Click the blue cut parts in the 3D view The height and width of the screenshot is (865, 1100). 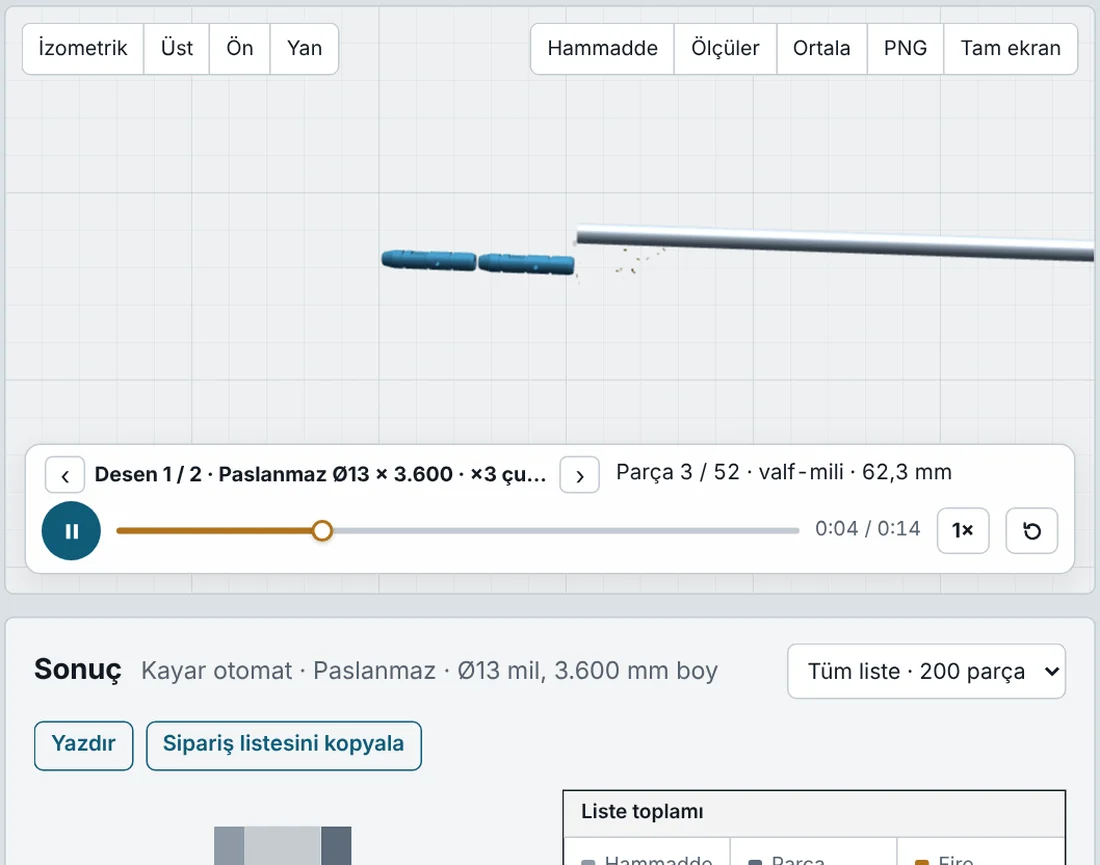[x=478, y=262]
